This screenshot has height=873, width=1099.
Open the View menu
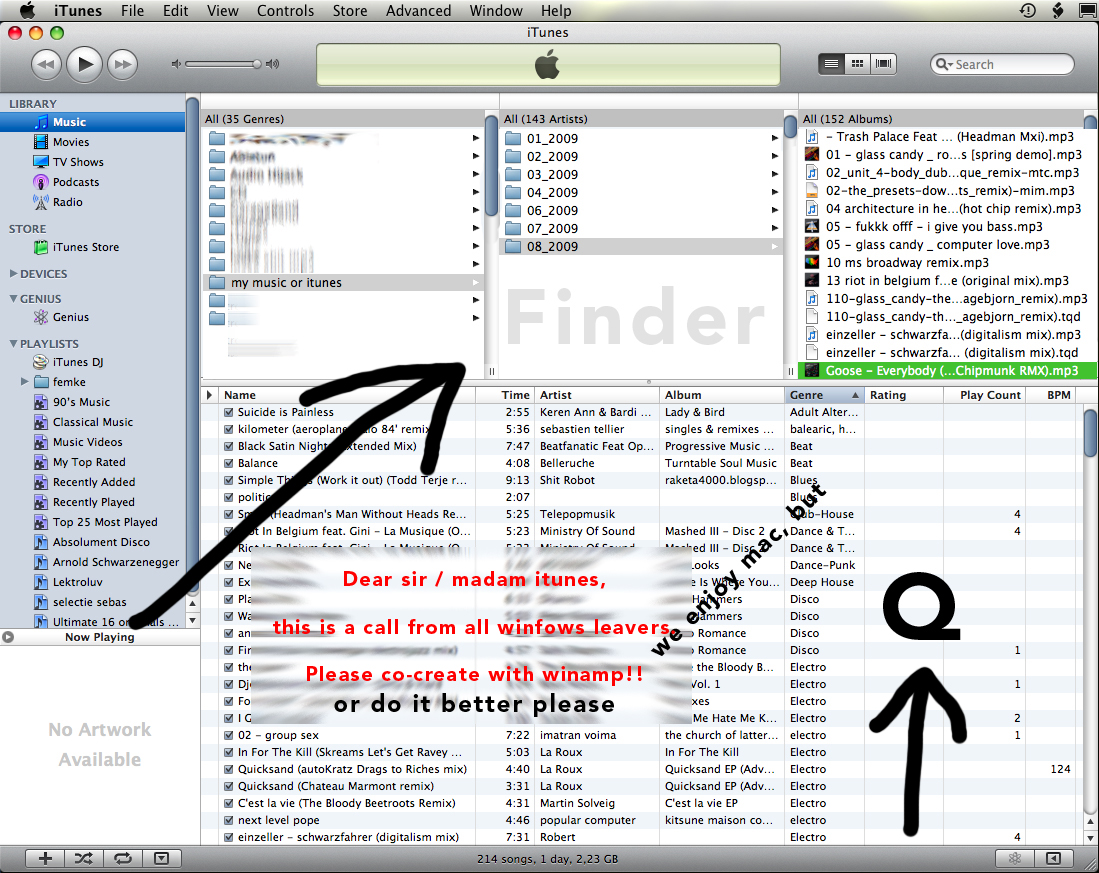pos(222,11)
